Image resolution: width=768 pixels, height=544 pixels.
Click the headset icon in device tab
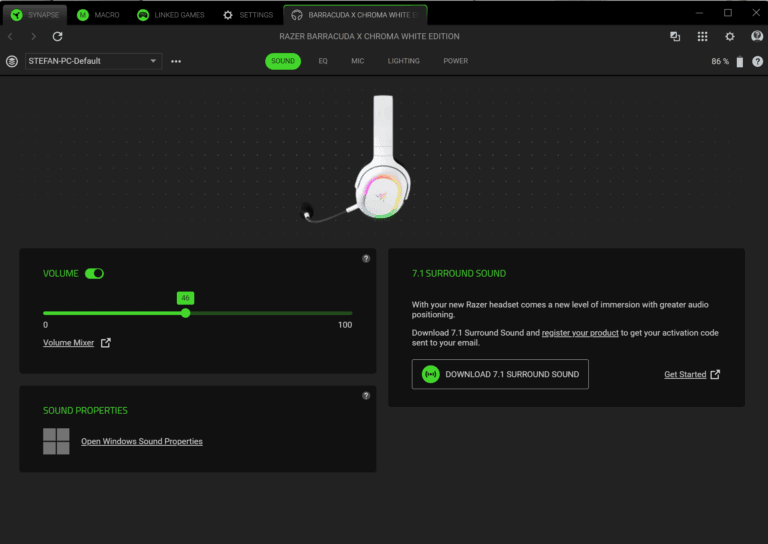[x=297, y=15]
